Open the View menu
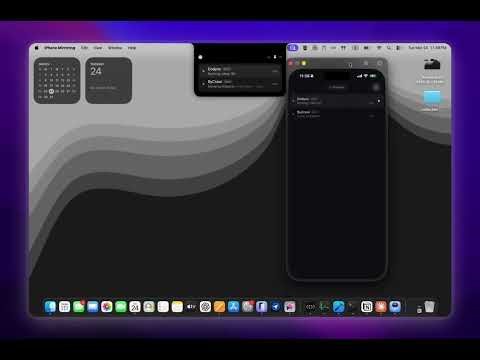 coord(98,48)
